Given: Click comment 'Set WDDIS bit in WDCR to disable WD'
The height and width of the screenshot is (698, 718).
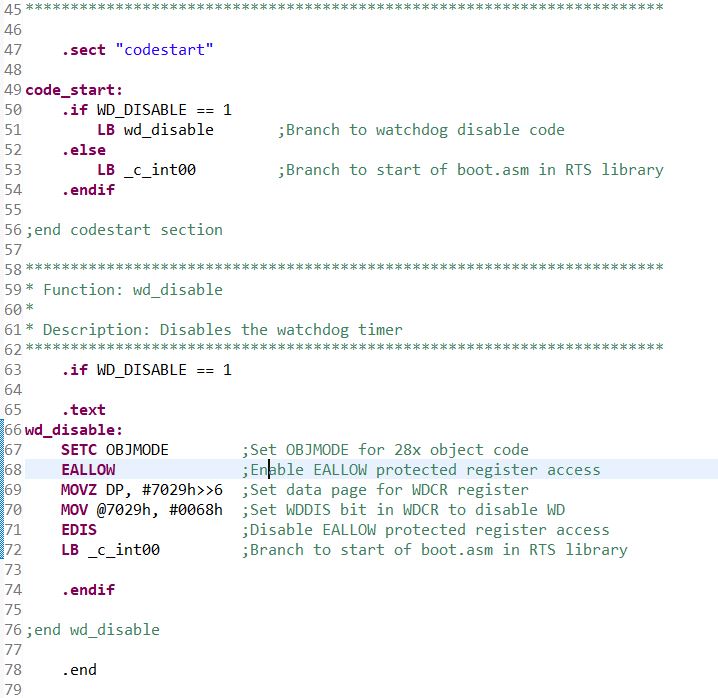Looking at the screenshot, I should [403, 510].
